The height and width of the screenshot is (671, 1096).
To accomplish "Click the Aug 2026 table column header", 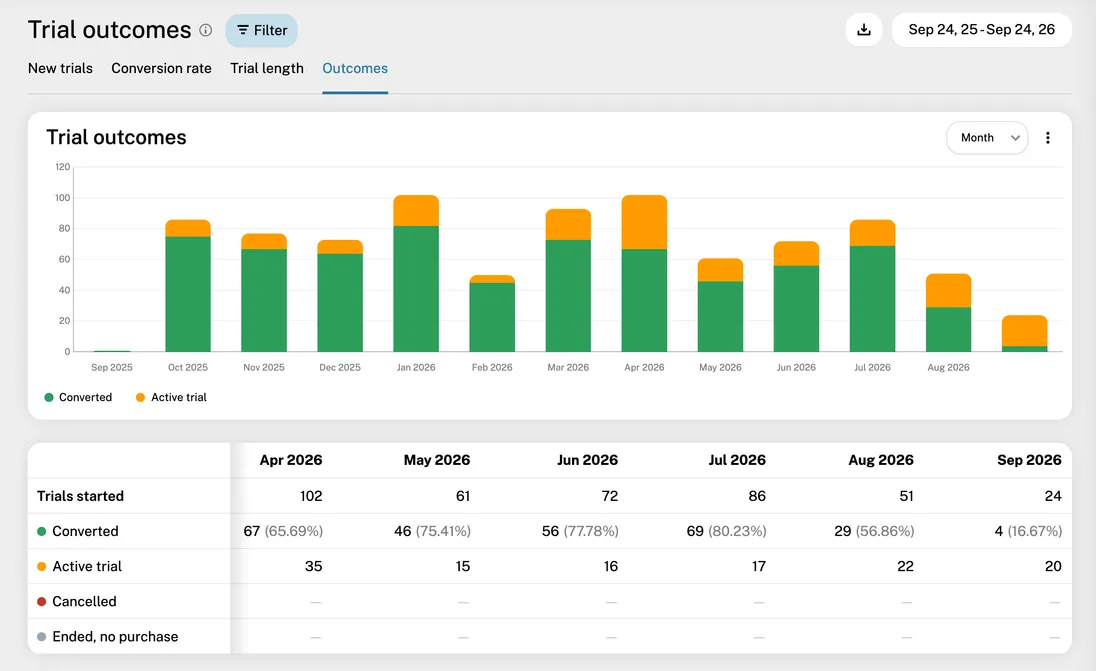I will point(881,460).
